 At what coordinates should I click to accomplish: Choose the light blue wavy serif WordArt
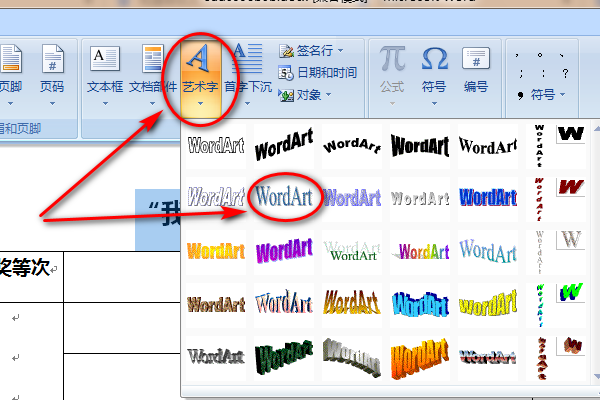[x=488, y=251]
